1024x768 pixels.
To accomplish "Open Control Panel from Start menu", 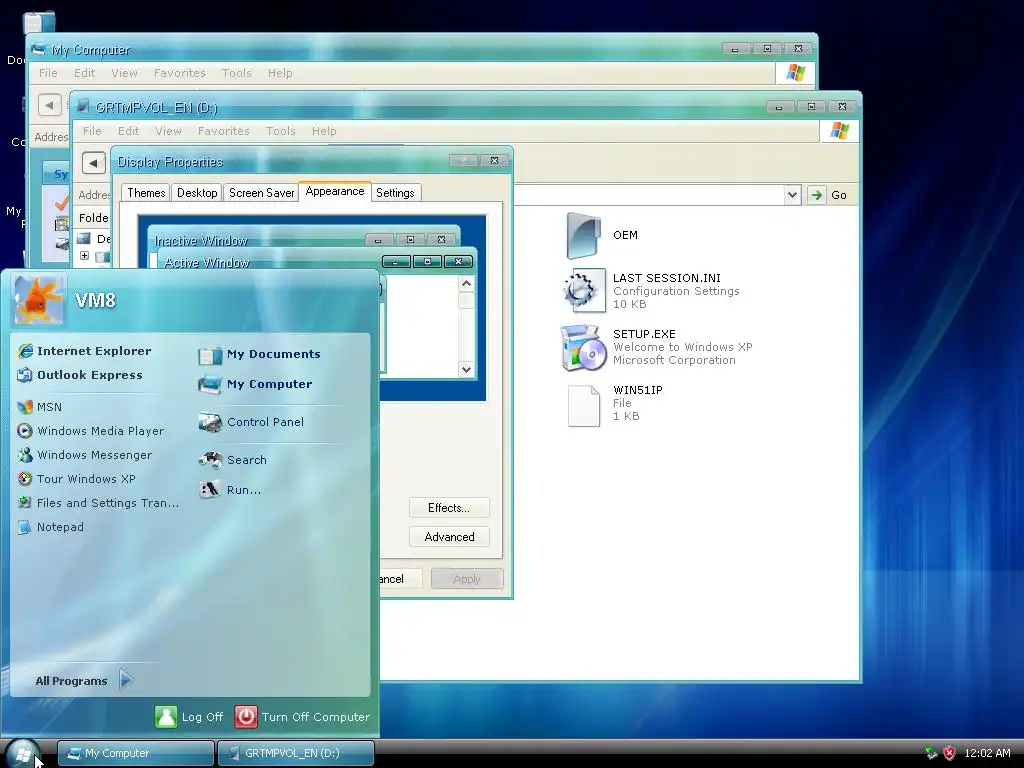I will [x=251, y=423].
